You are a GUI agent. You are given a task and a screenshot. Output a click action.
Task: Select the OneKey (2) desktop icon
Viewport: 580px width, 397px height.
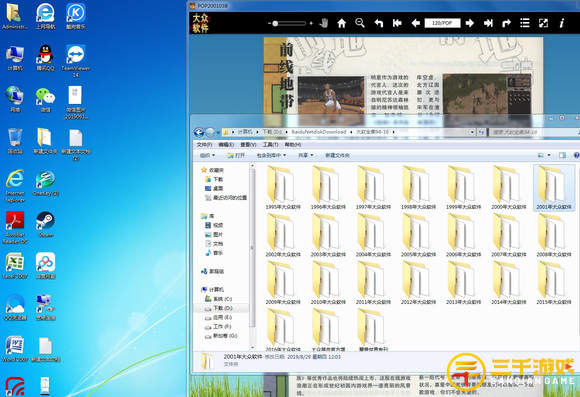click(45, 183)
